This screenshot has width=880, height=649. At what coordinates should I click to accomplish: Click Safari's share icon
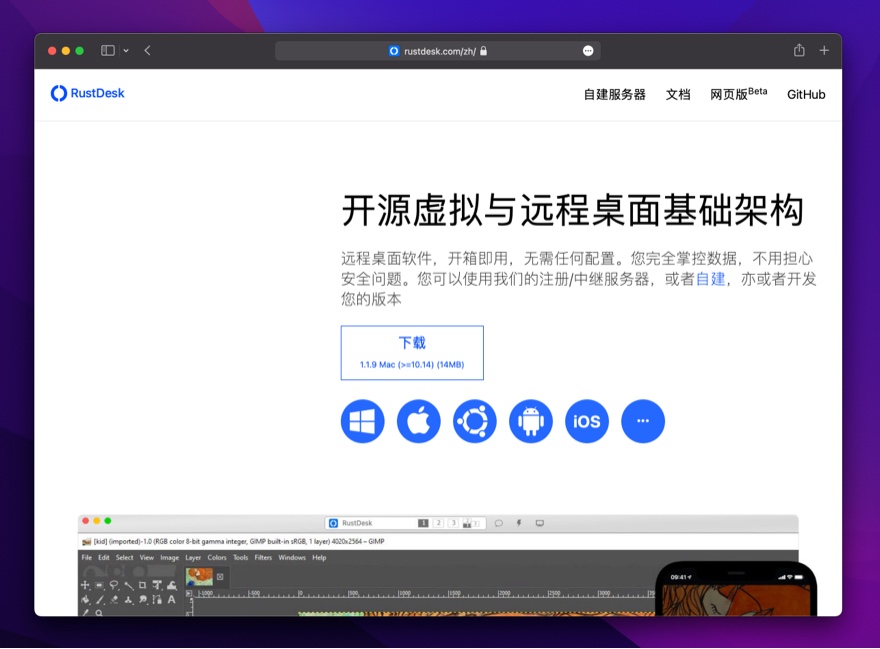pos(798,50)
